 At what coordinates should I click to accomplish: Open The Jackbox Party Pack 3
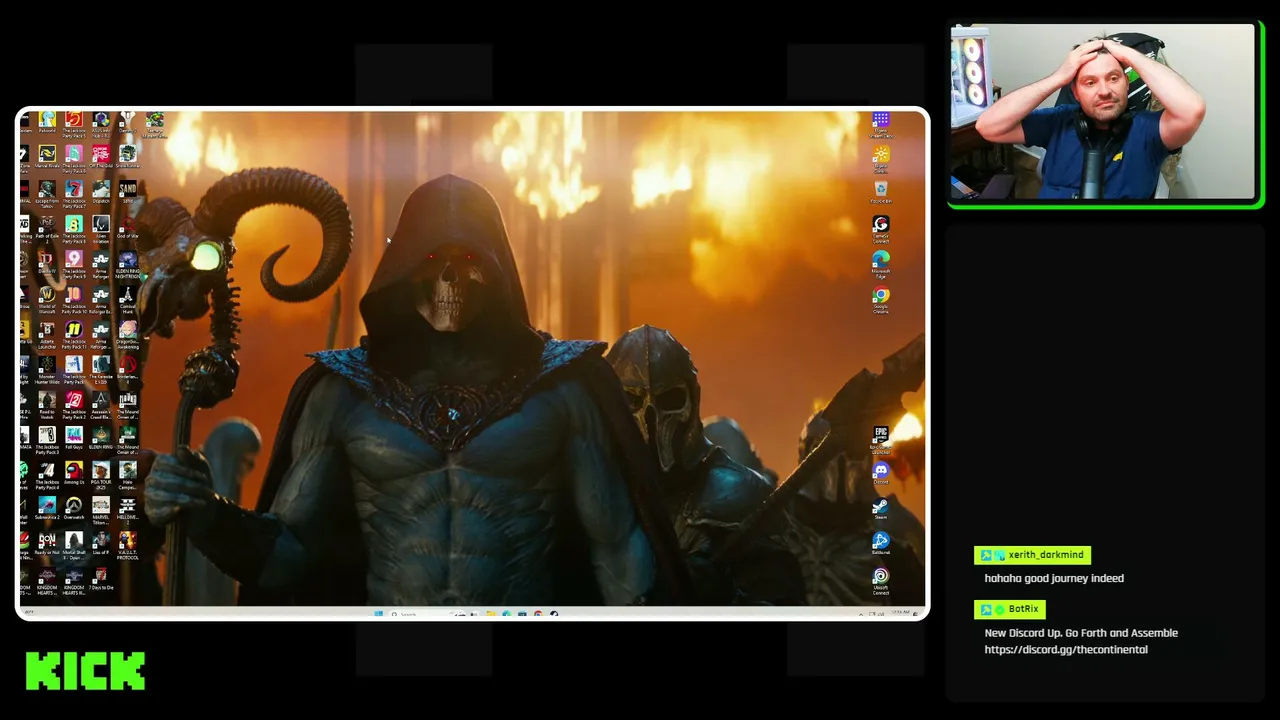point(47,442)
